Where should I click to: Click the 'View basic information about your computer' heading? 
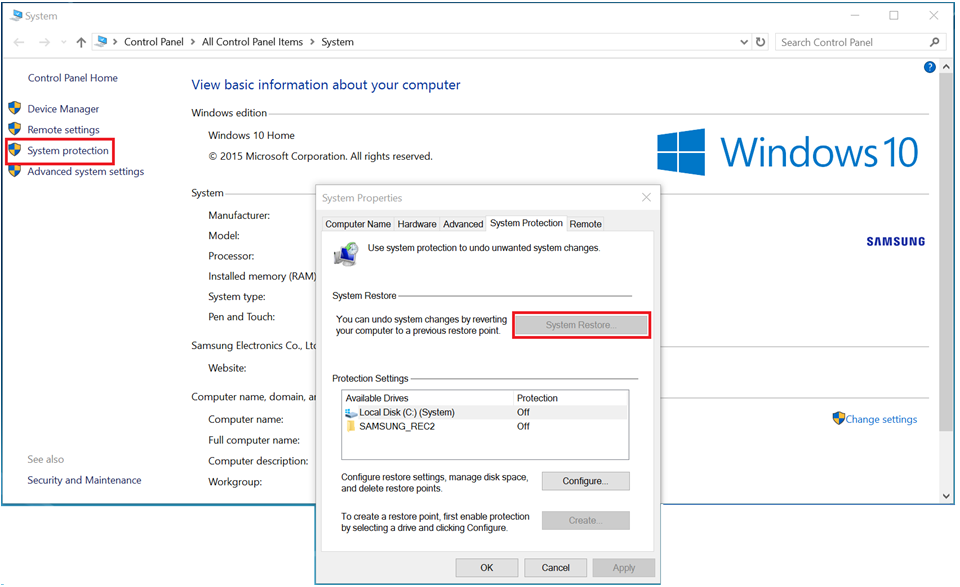326,85
